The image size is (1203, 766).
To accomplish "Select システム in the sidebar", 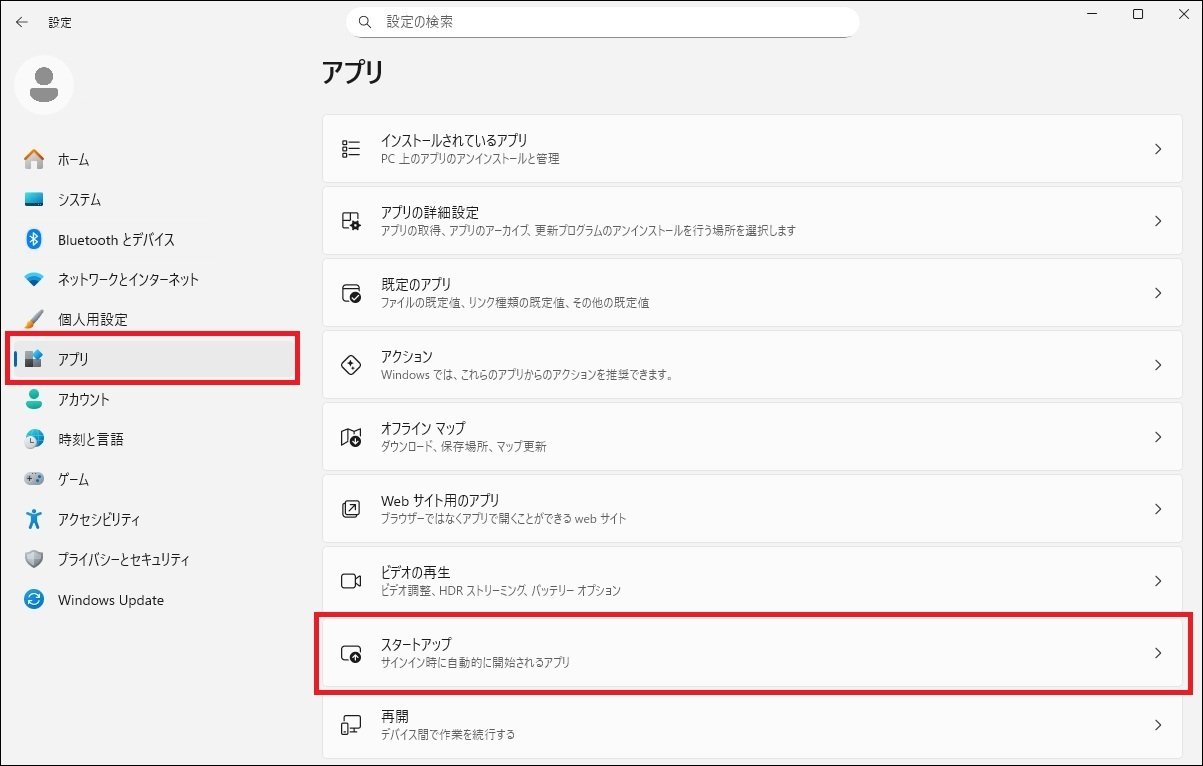I will point(79,200).
